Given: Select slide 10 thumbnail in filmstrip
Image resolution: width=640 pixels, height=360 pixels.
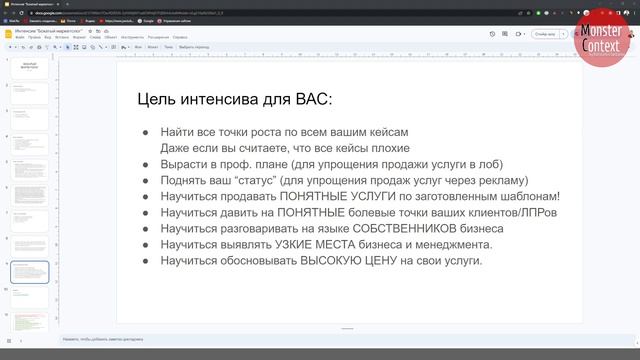Looking at the screenshot, I should point(29,298).
